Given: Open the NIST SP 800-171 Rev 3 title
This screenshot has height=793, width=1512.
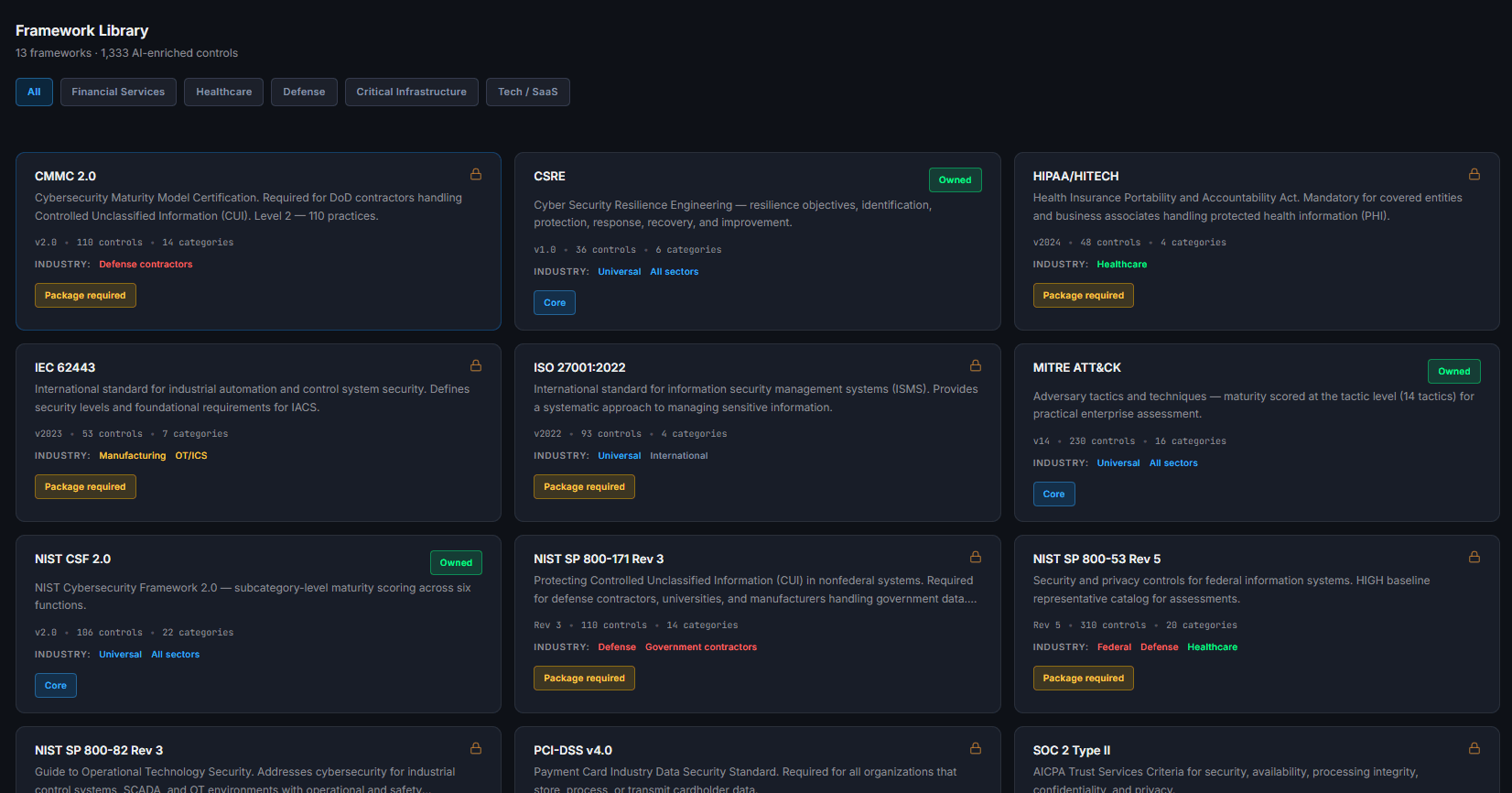Looking at the screenshot, I should [x=599, y=559].
